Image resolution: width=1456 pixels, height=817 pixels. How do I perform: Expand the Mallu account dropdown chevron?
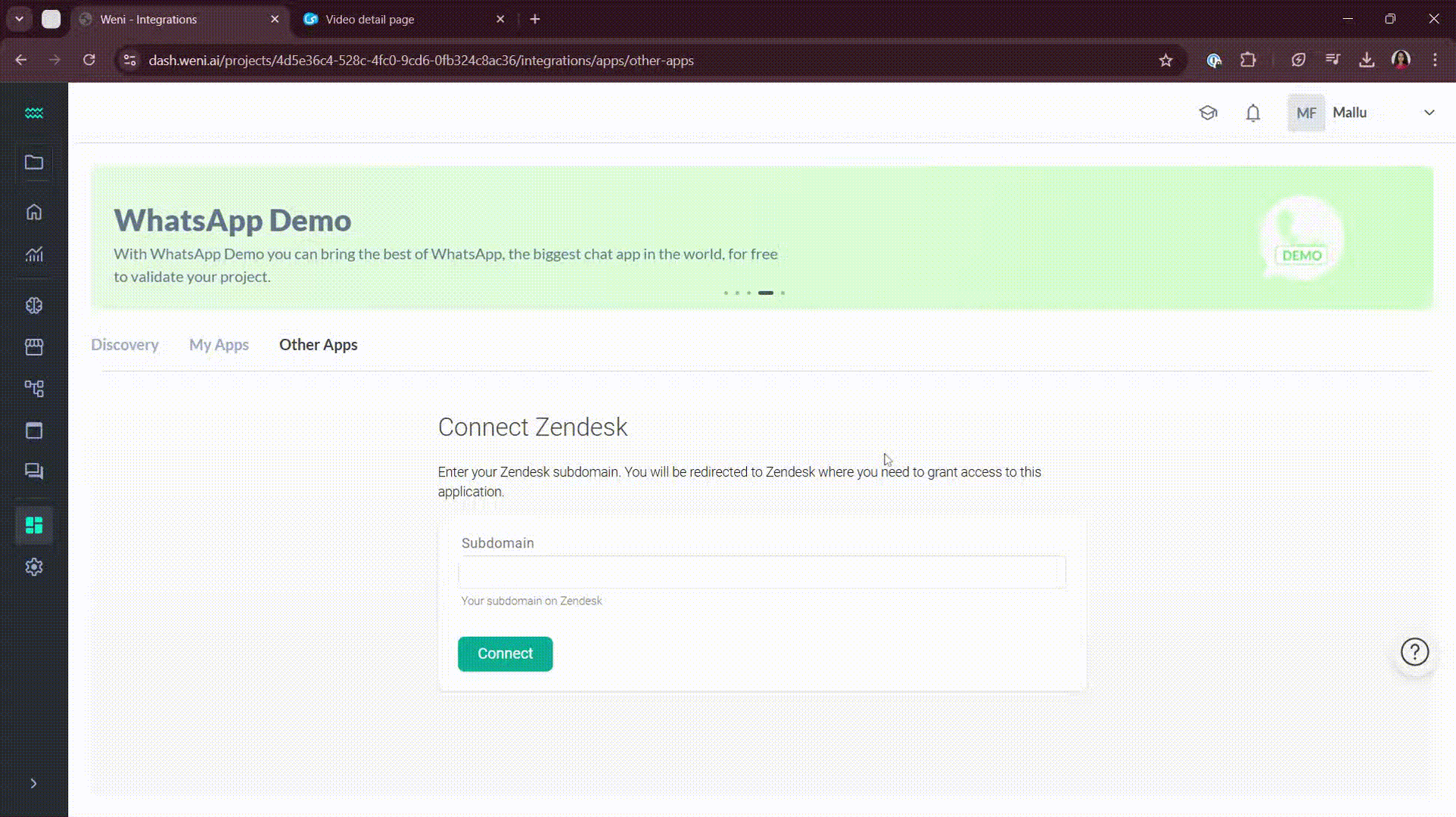(x=1429, y=113)
